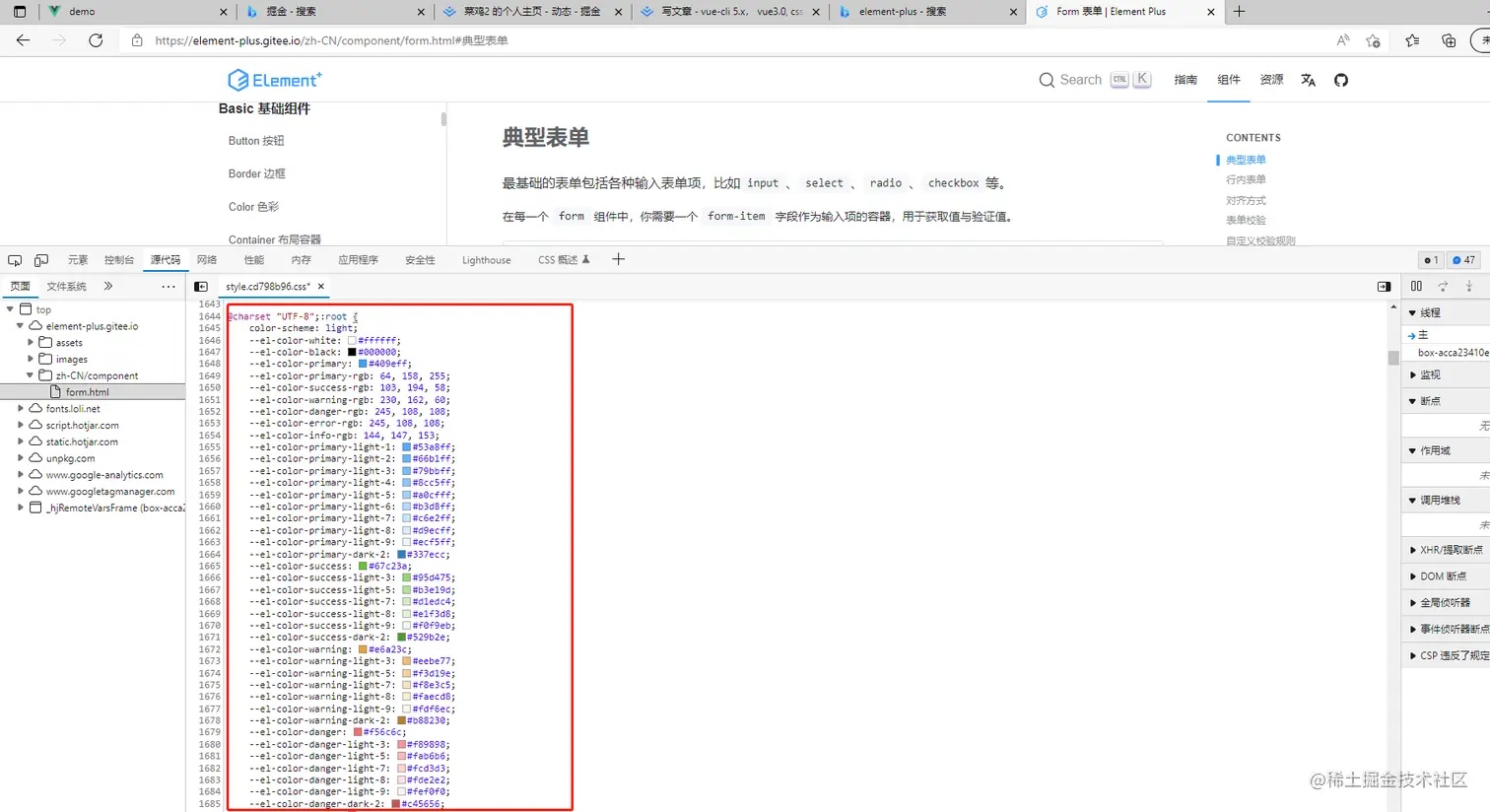Collapse the top frame tree node
Viewport: 1490px width, 812px height.
11,309
